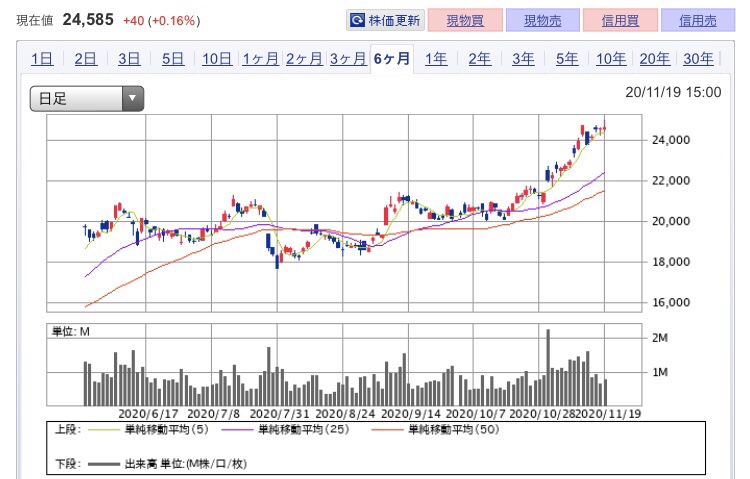Click the green 単純移動平均(5) legend line
This screenshot has height=479, width=750.
103,430
